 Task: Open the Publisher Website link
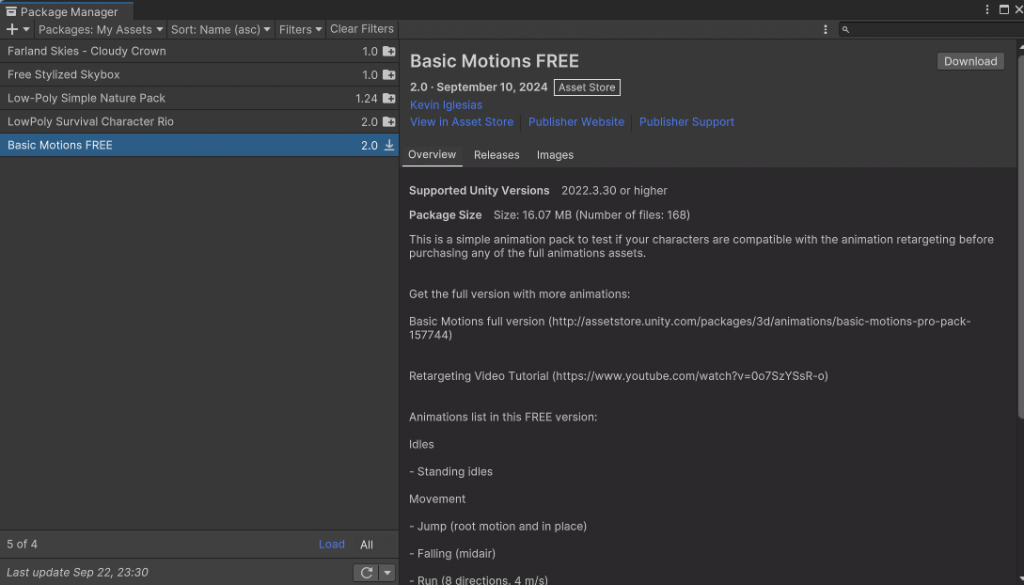576,122
